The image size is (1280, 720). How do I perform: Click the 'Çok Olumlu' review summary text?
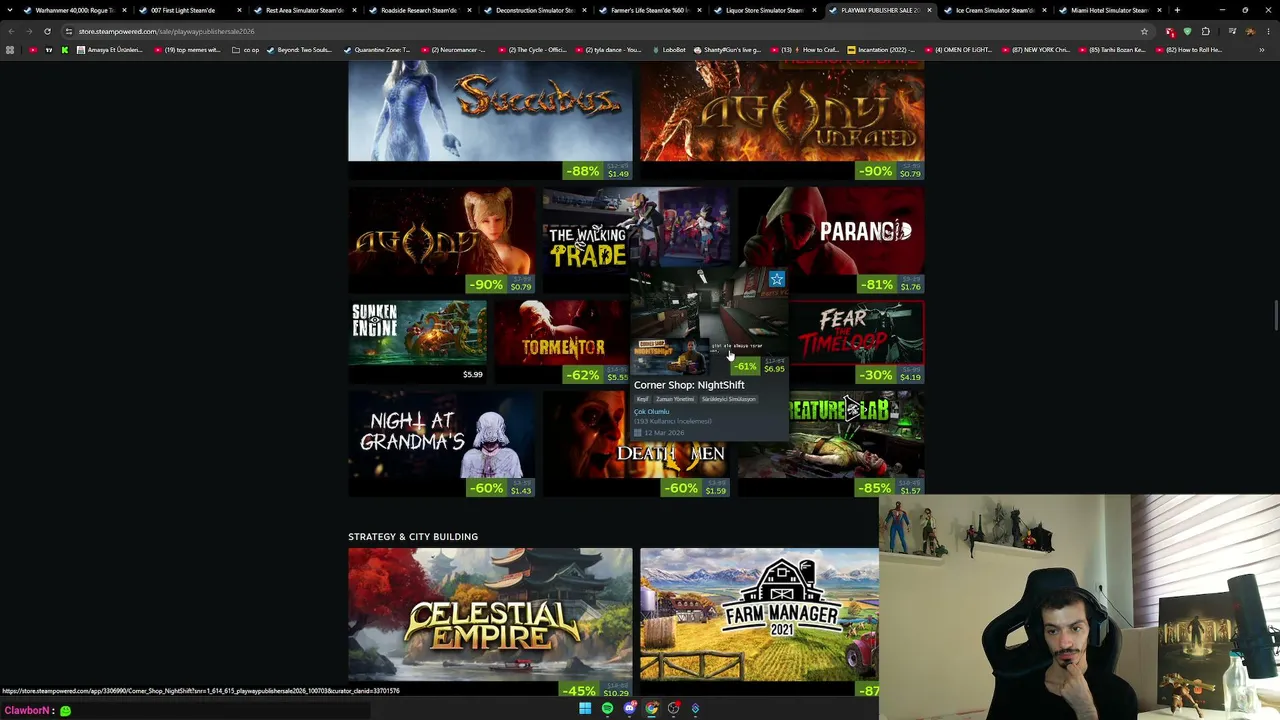pos(651,412)
